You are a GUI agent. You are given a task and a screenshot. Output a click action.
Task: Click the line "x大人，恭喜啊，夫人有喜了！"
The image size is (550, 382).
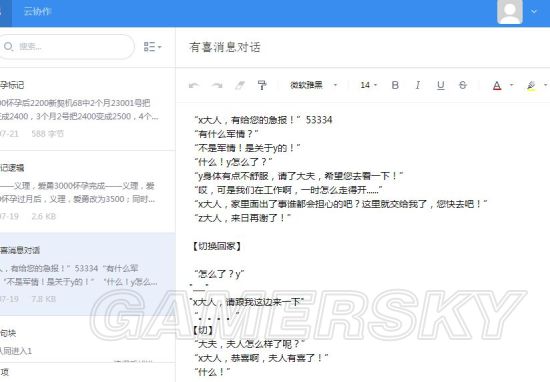[x=261, y=358]
